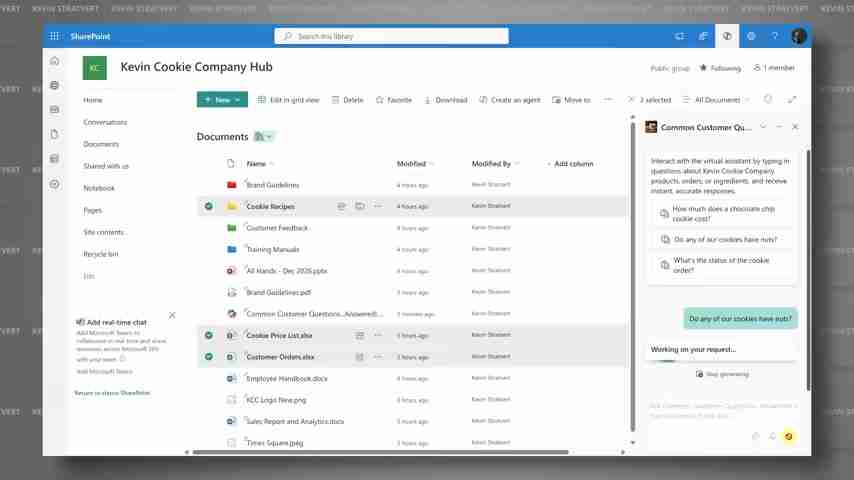The width and height of the screenshot is (854, 480).
Task: Open the Customer Feedback folder
Action: (277, 228)
